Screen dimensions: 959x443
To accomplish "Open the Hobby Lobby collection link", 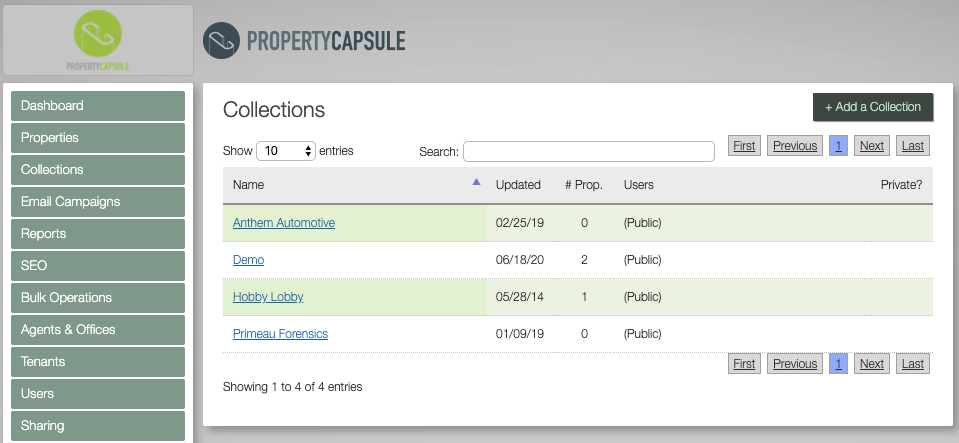I will point(268,297).
